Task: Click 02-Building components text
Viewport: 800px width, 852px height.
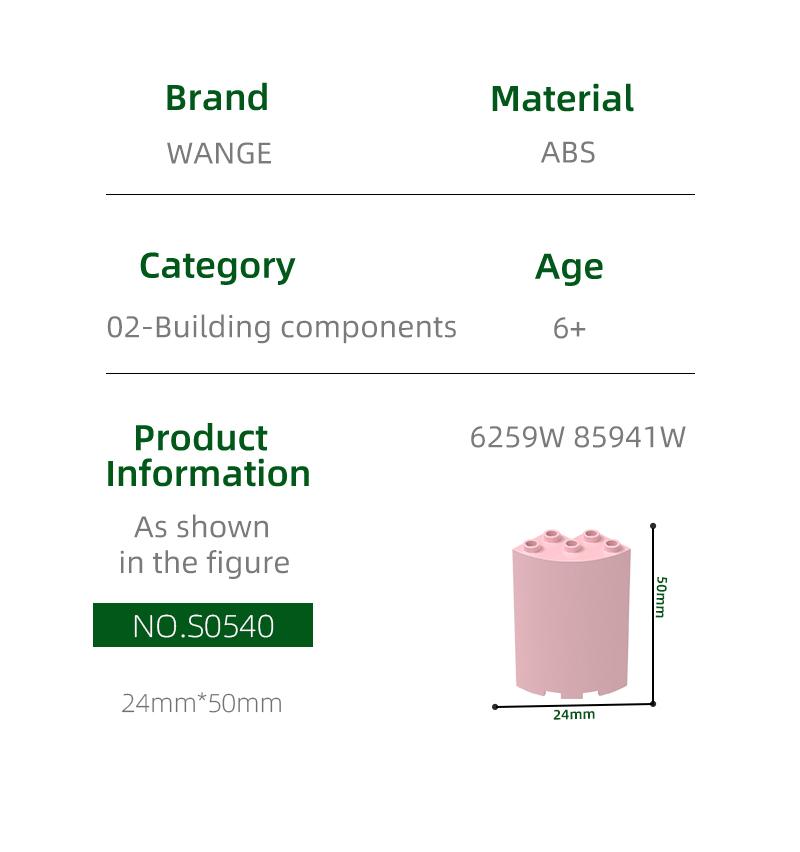Action: pyautogui.click(x=282, y=328)
